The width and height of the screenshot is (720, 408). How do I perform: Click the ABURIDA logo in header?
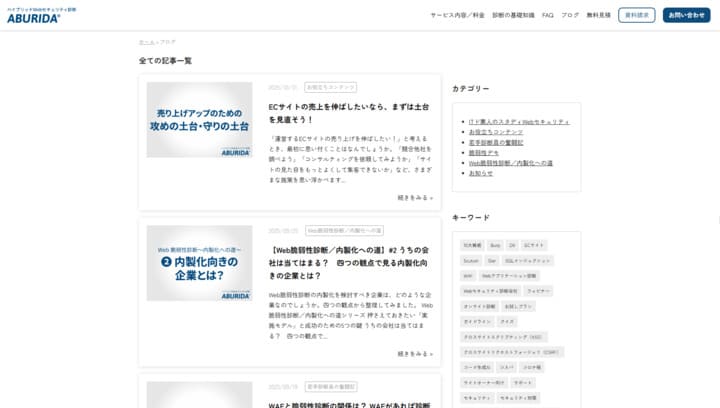[41, 16]
